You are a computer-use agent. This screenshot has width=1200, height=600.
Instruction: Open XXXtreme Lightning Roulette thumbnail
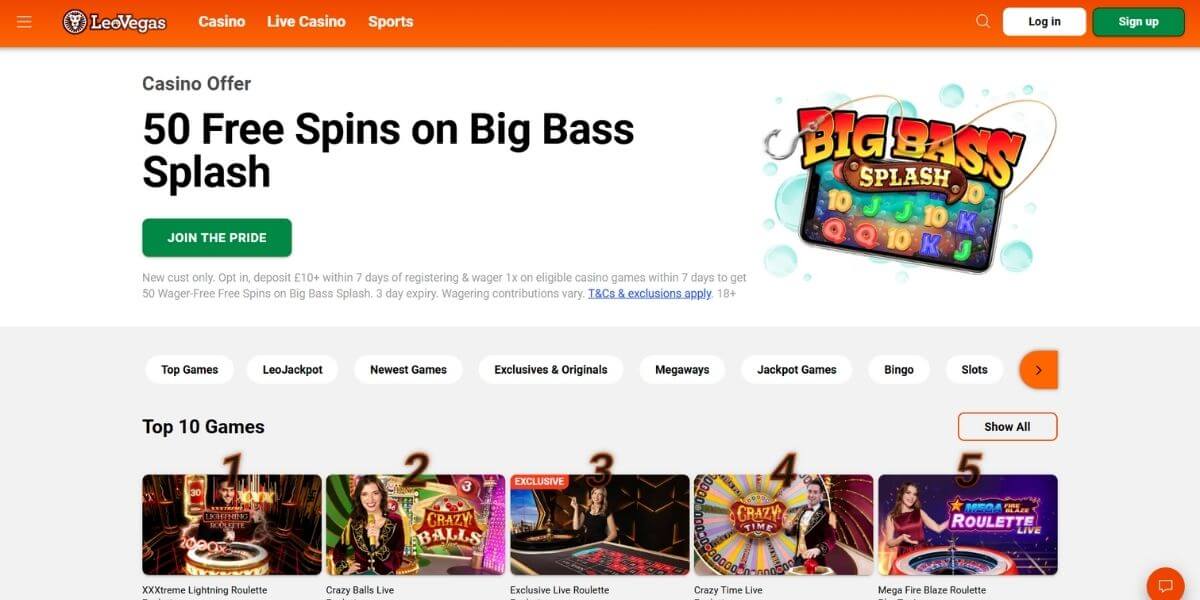pyautogui.click(x=232, y=525)
